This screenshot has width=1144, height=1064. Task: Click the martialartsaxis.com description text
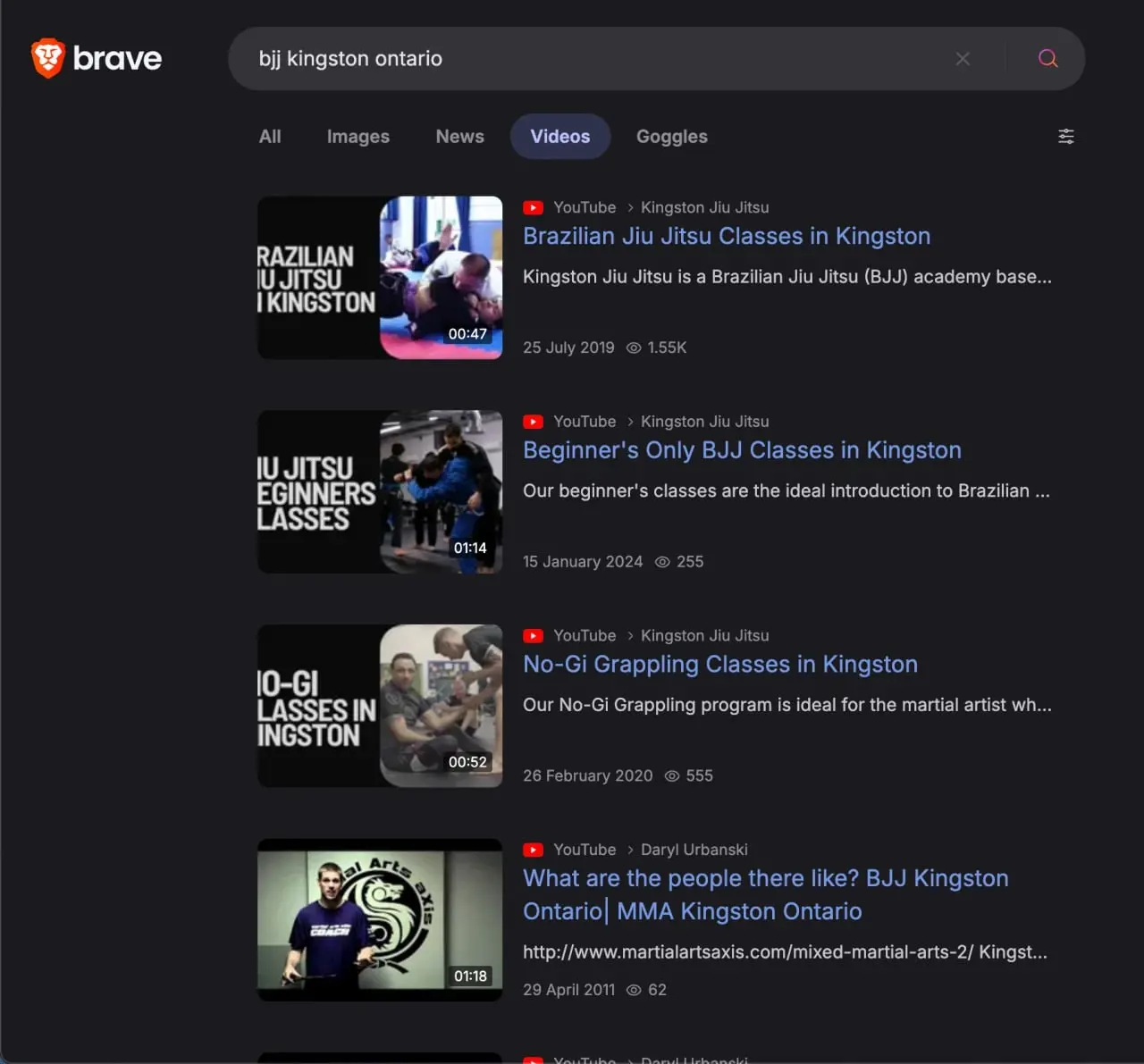[x=785, y=952]
